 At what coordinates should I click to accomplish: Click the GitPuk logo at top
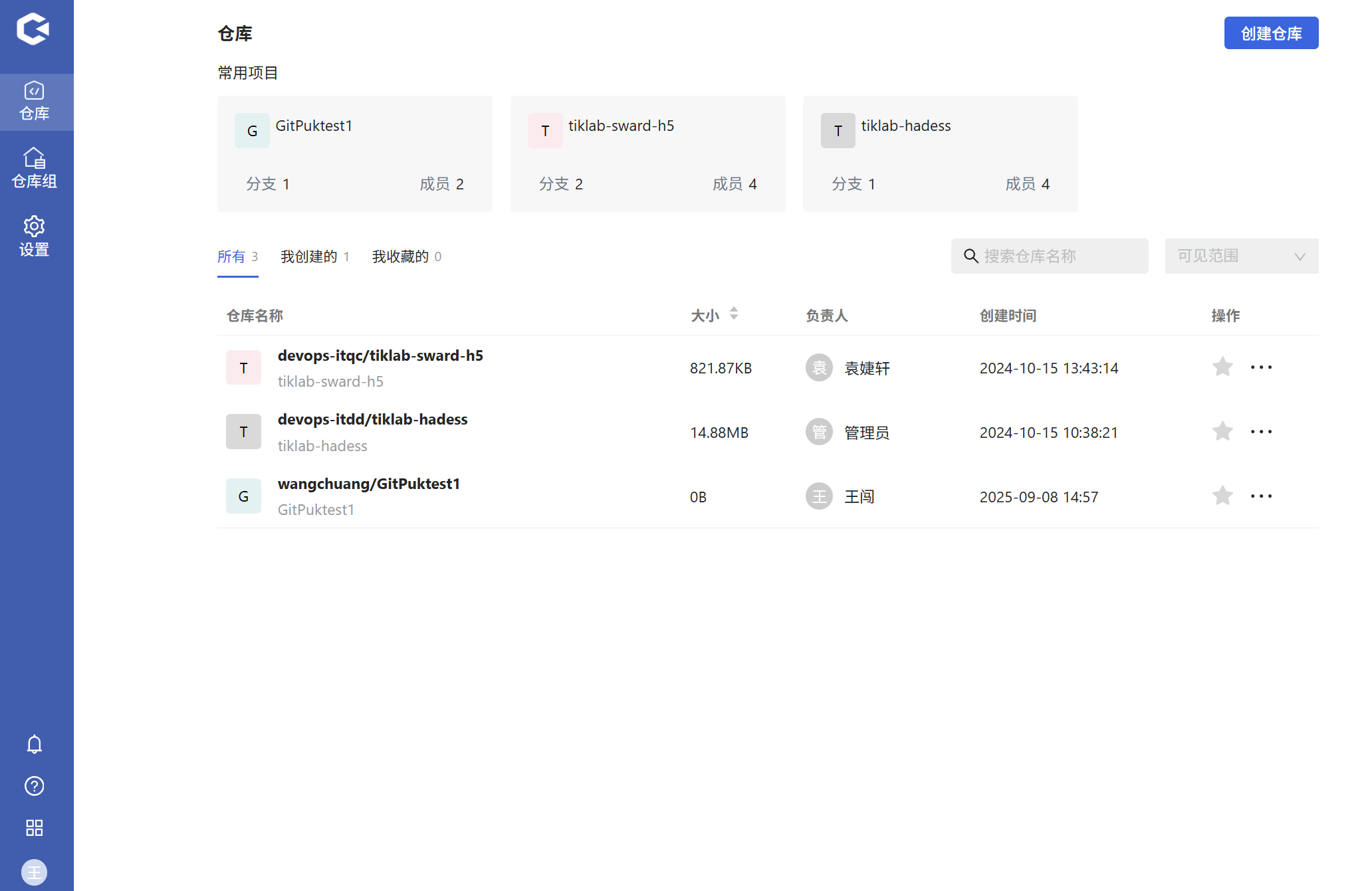coord(33,29)
